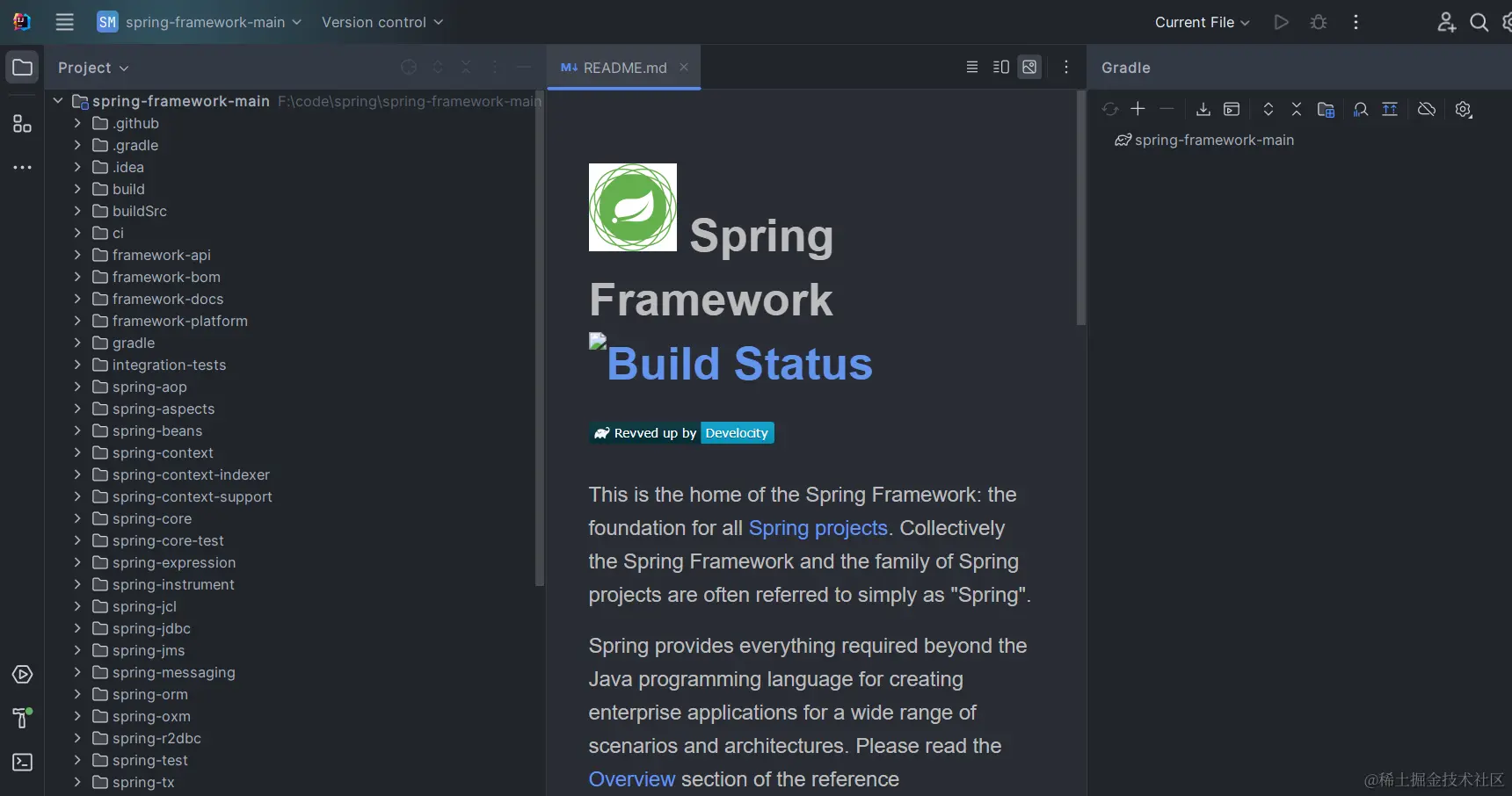Expand the spring-aop folder
The image size is (1512, 796).
click(x=77, y=387)
